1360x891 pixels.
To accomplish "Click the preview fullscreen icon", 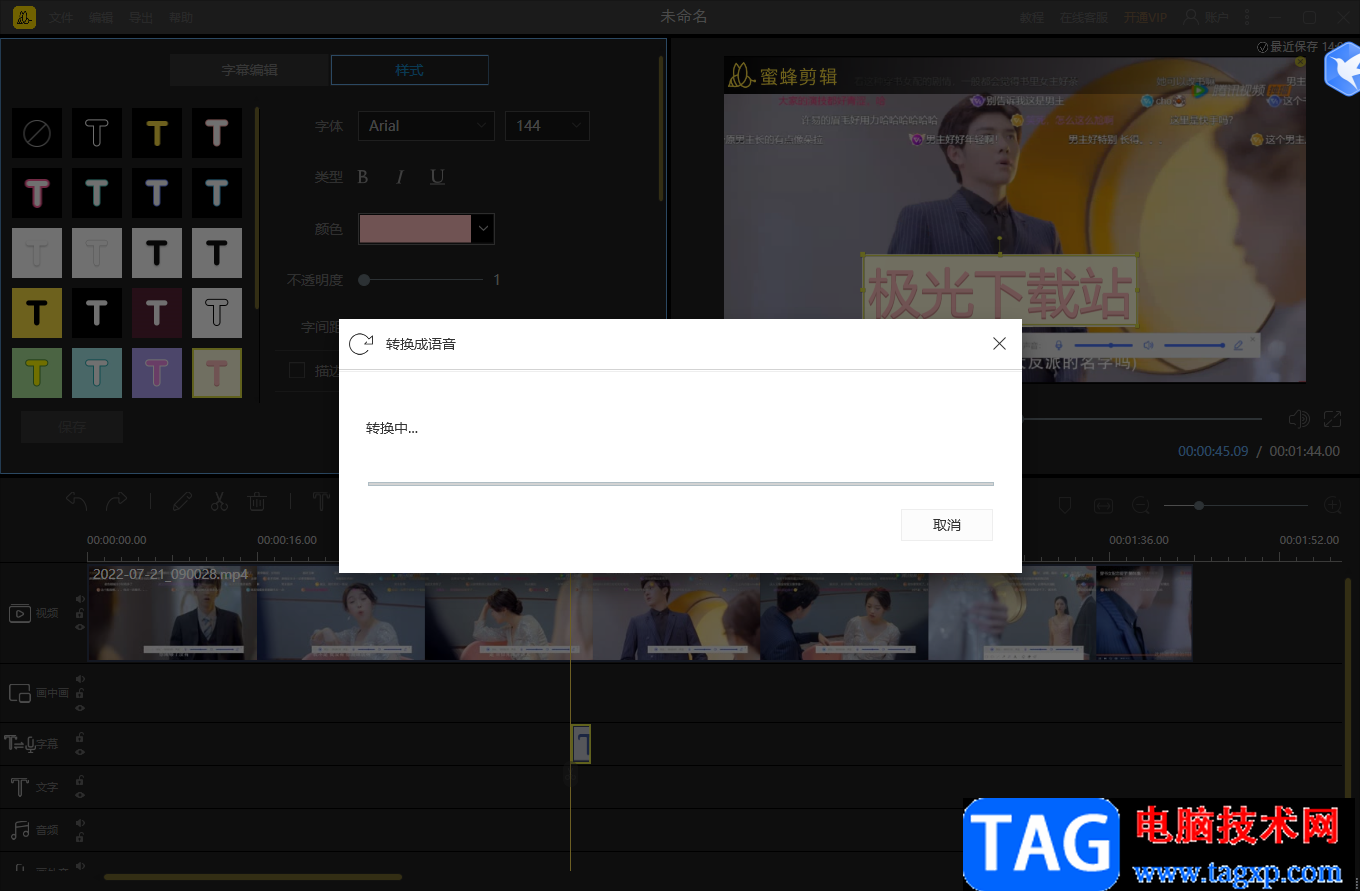I will tap(1332, 419).
